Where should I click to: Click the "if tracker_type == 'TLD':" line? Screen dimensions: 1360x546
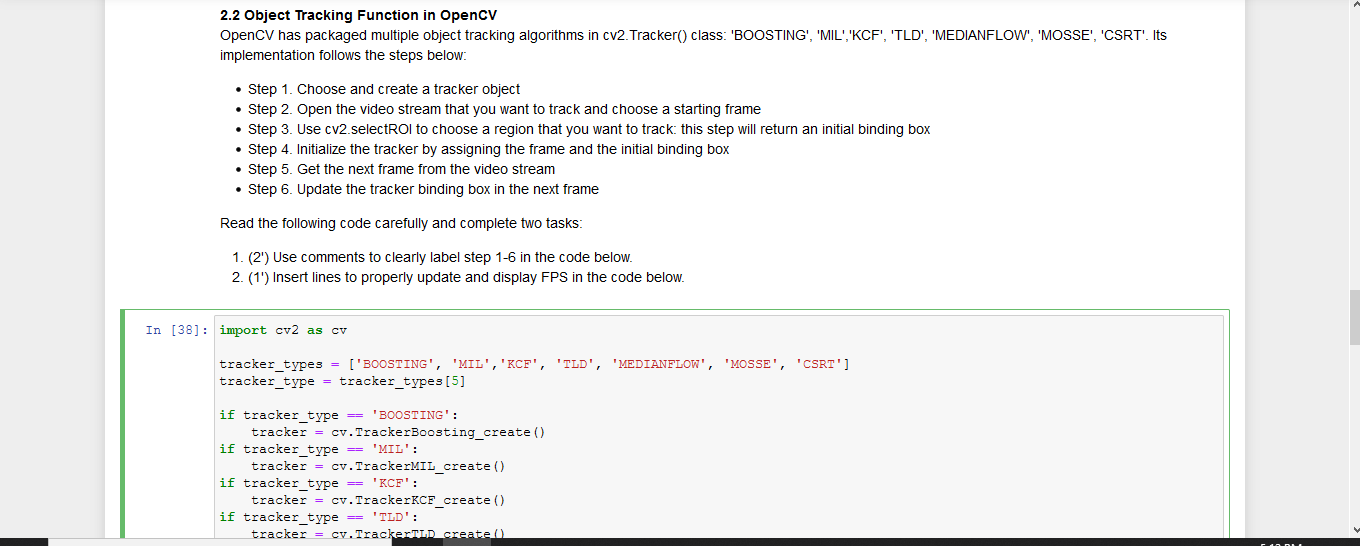319,517
